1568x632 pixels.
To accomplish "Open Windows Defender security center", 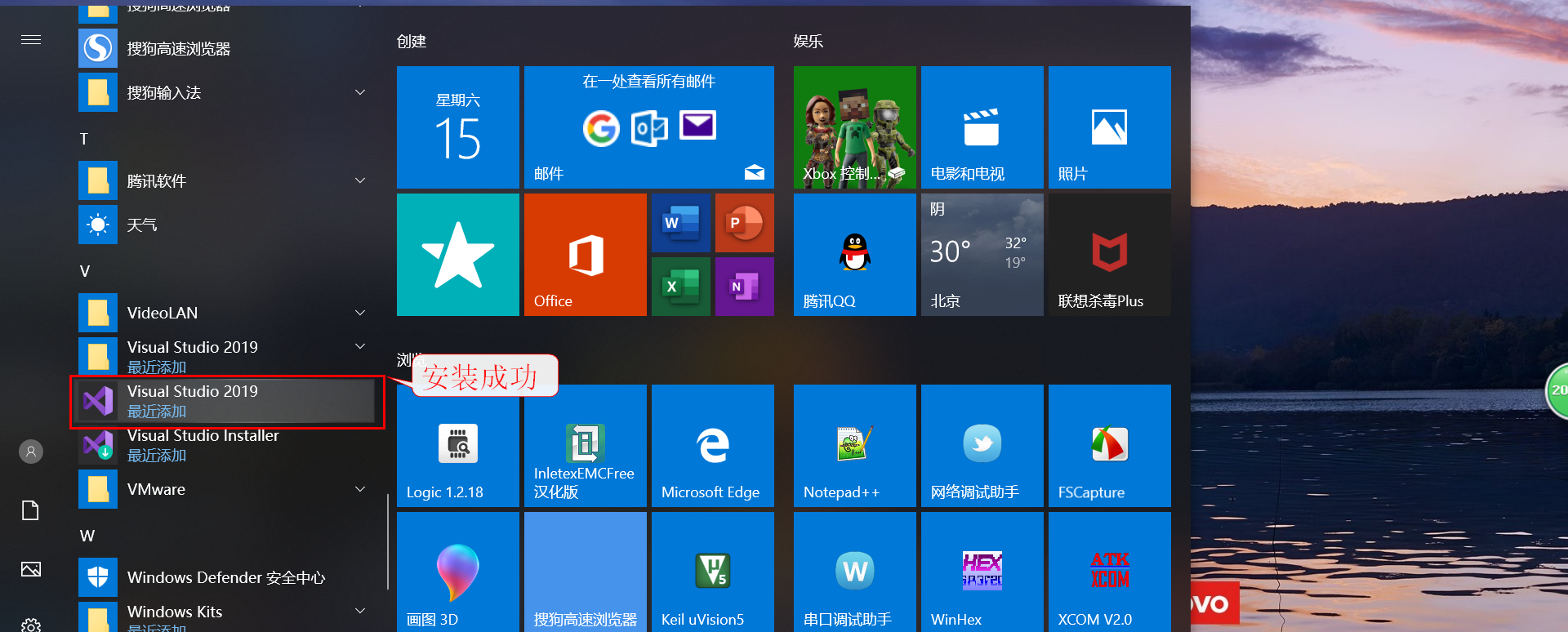I will pos(225,577).
